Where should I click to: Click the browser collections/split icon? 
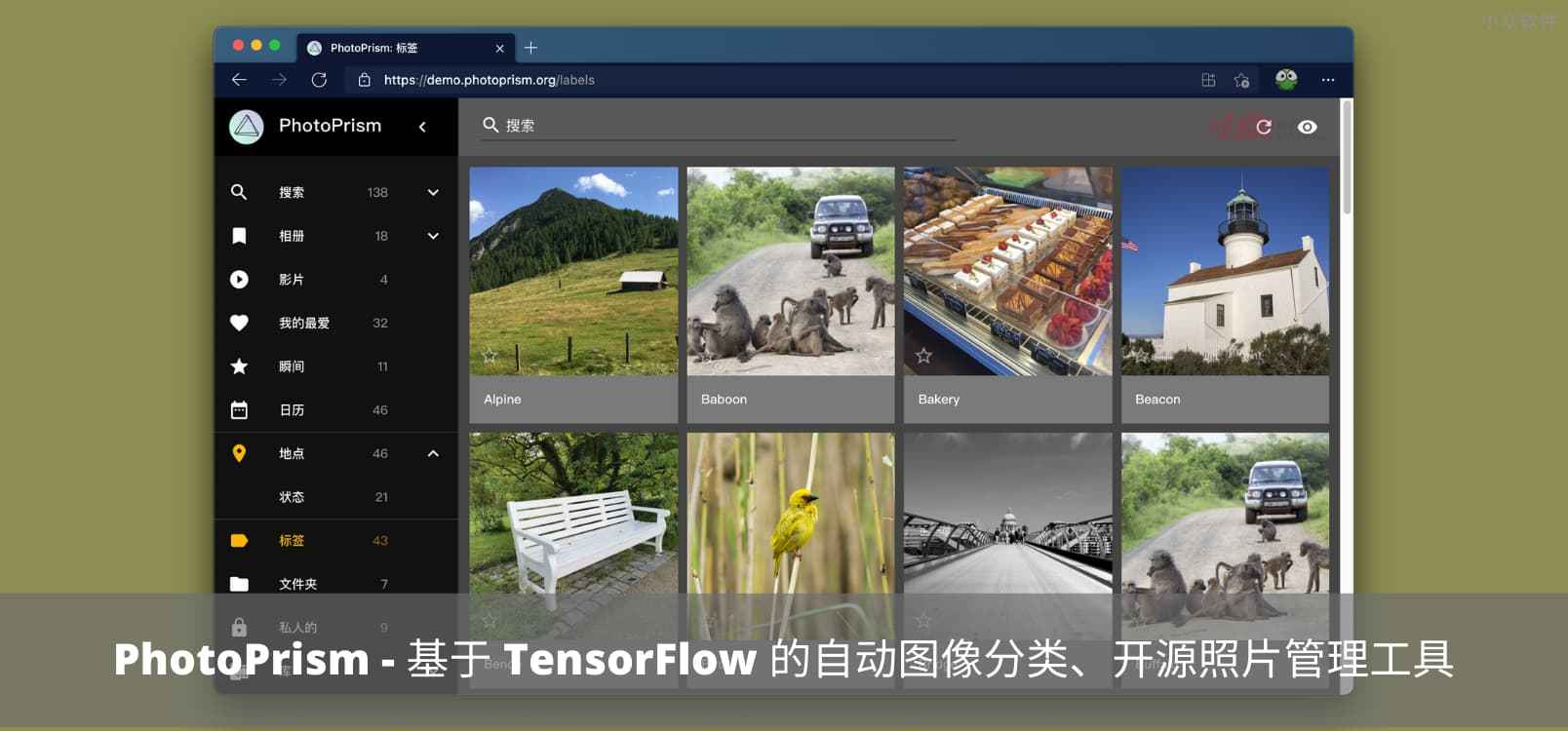pyautogui.click(x=1208, y=80)
